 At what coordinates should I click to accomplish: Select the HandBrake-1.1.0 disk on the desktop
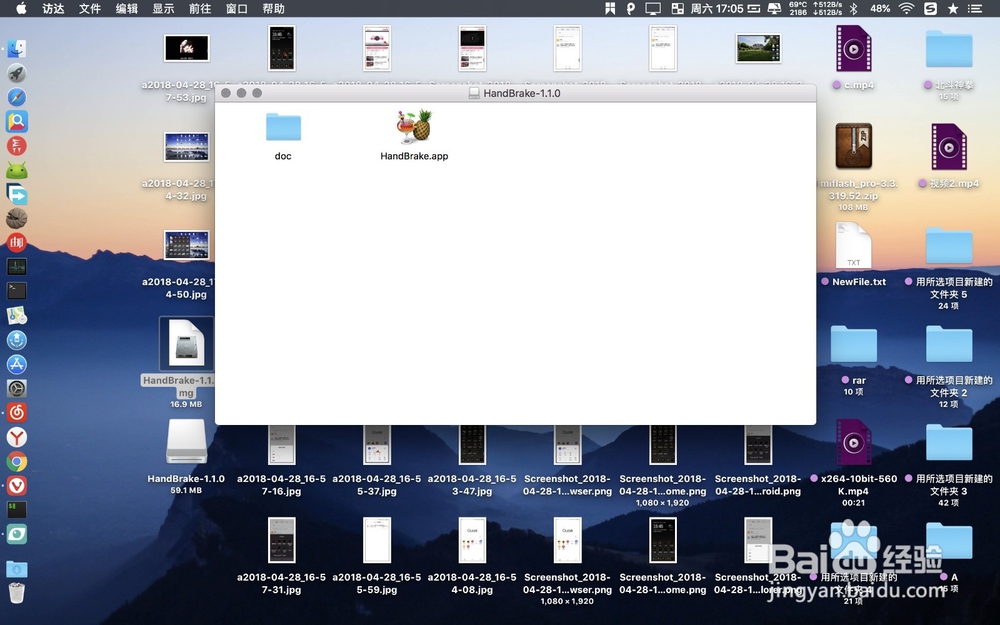pyautogui.click(x=185, y=443)
